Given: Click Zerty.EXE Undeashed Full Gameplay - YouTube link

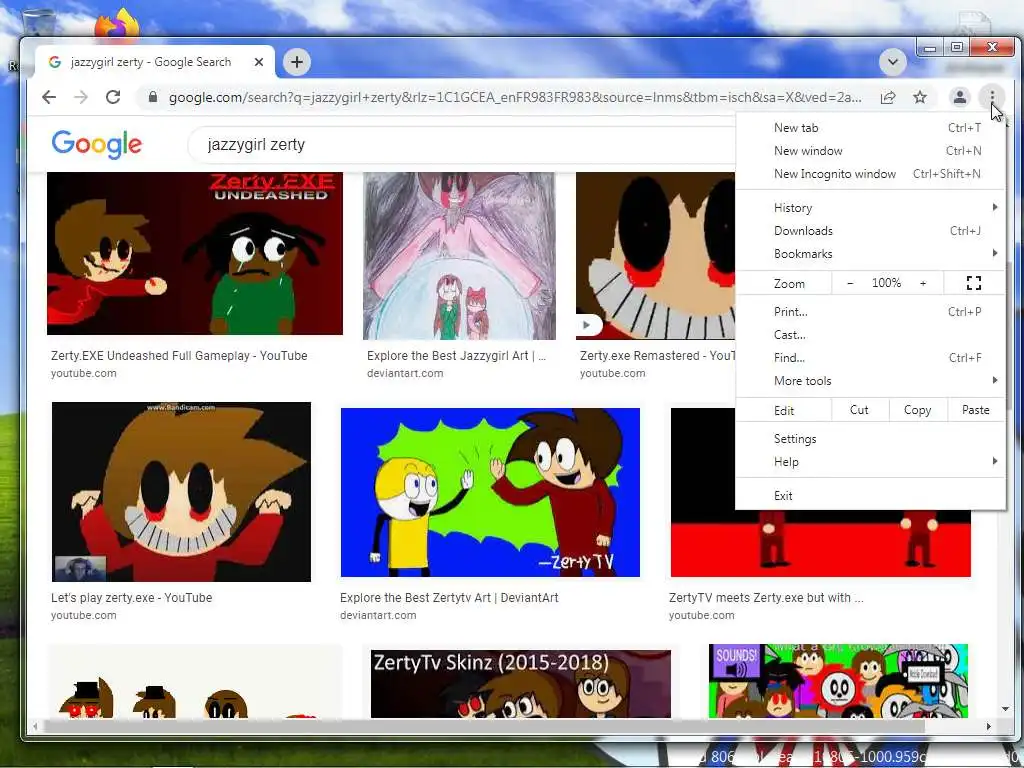Looking at the screenshot, I should coord(179,355).
